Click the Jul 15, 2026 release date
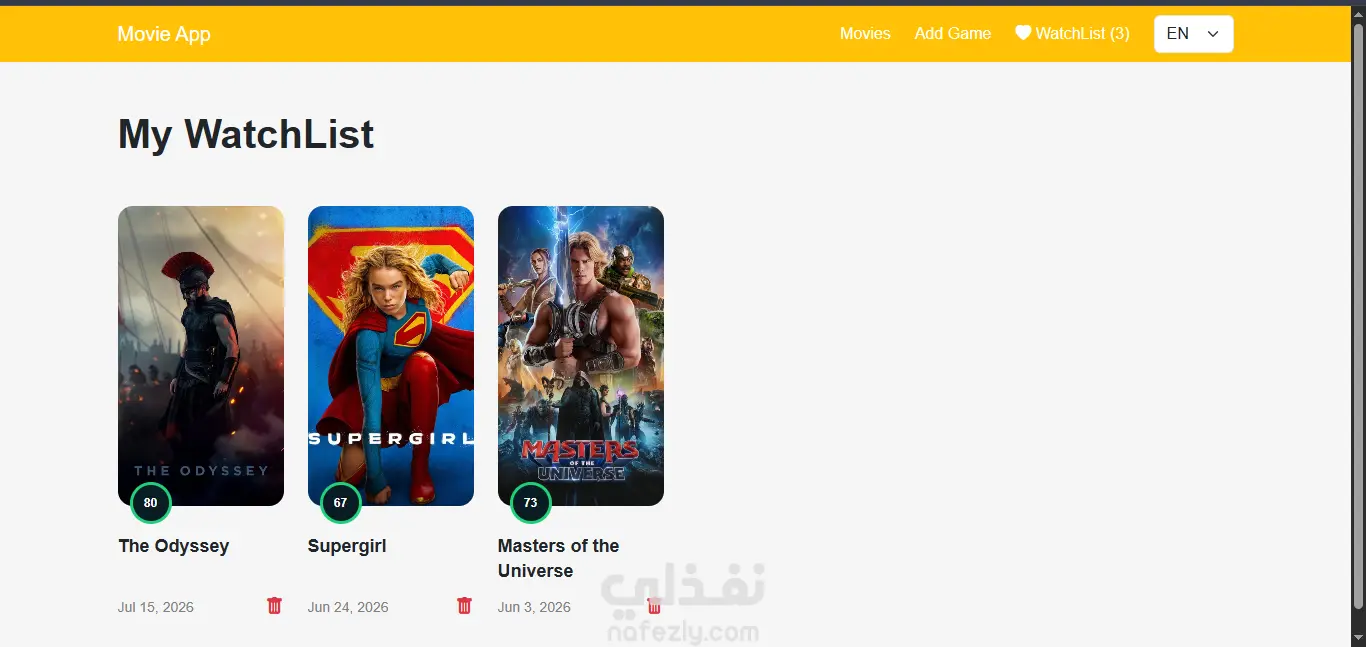 156,607
